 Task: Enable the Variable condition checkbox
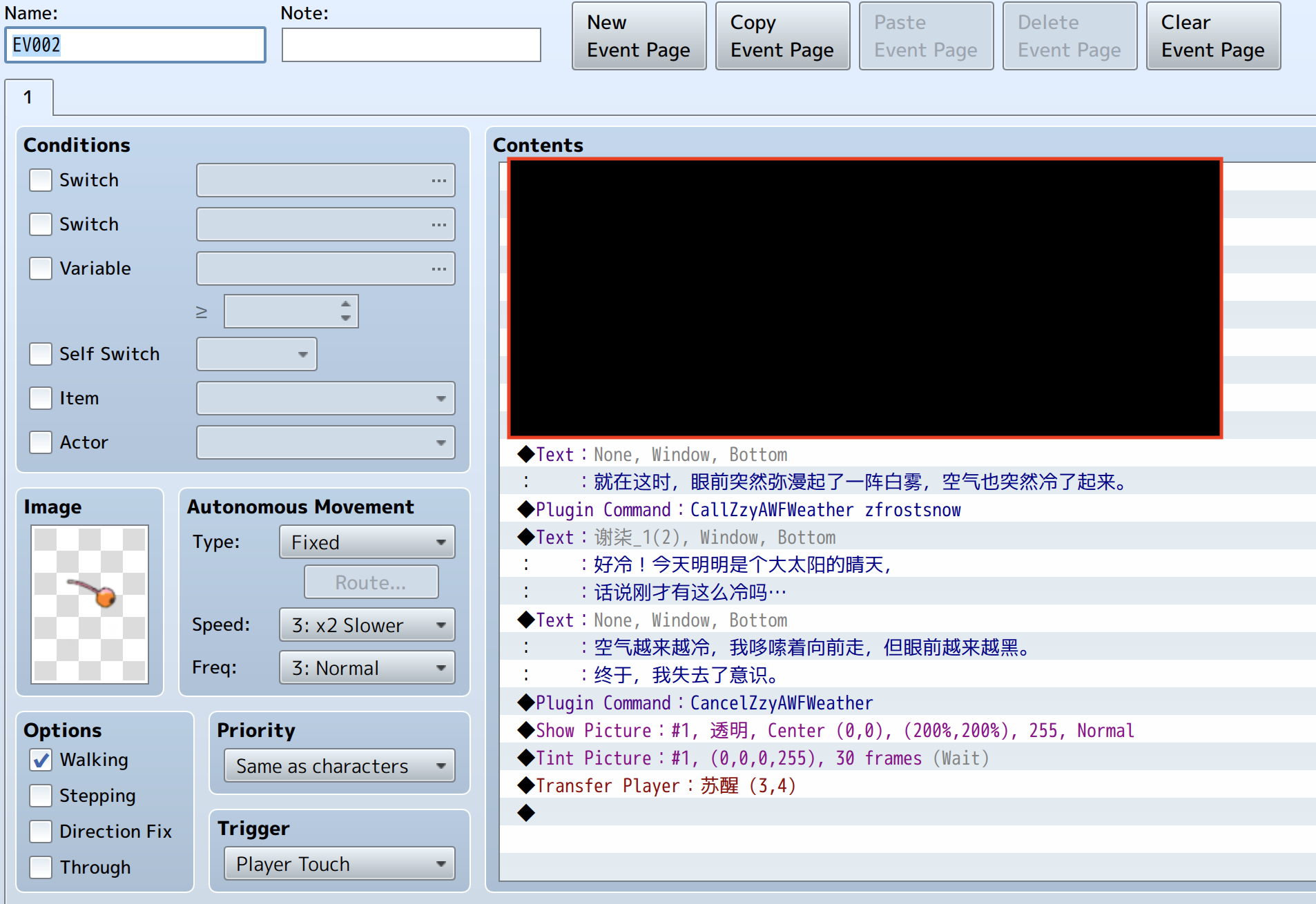coord(41,268)
